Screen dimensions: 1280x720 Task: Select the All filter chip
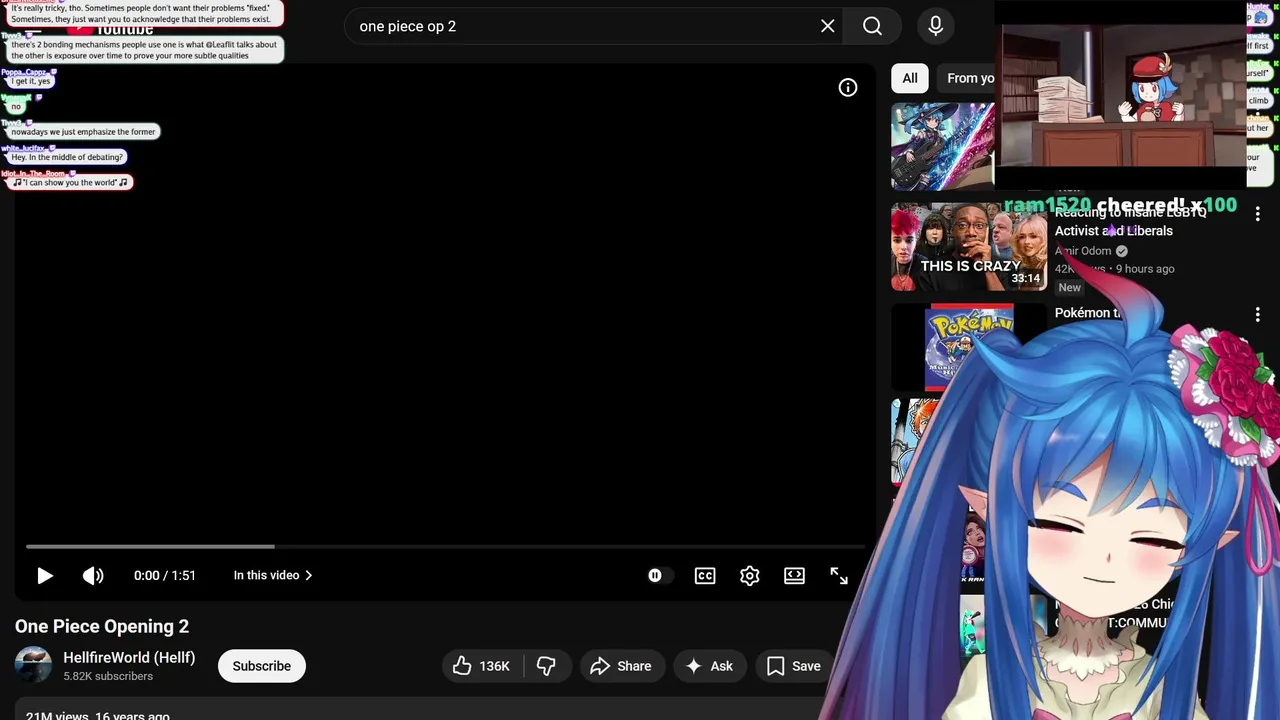click(x=910, y=78)
